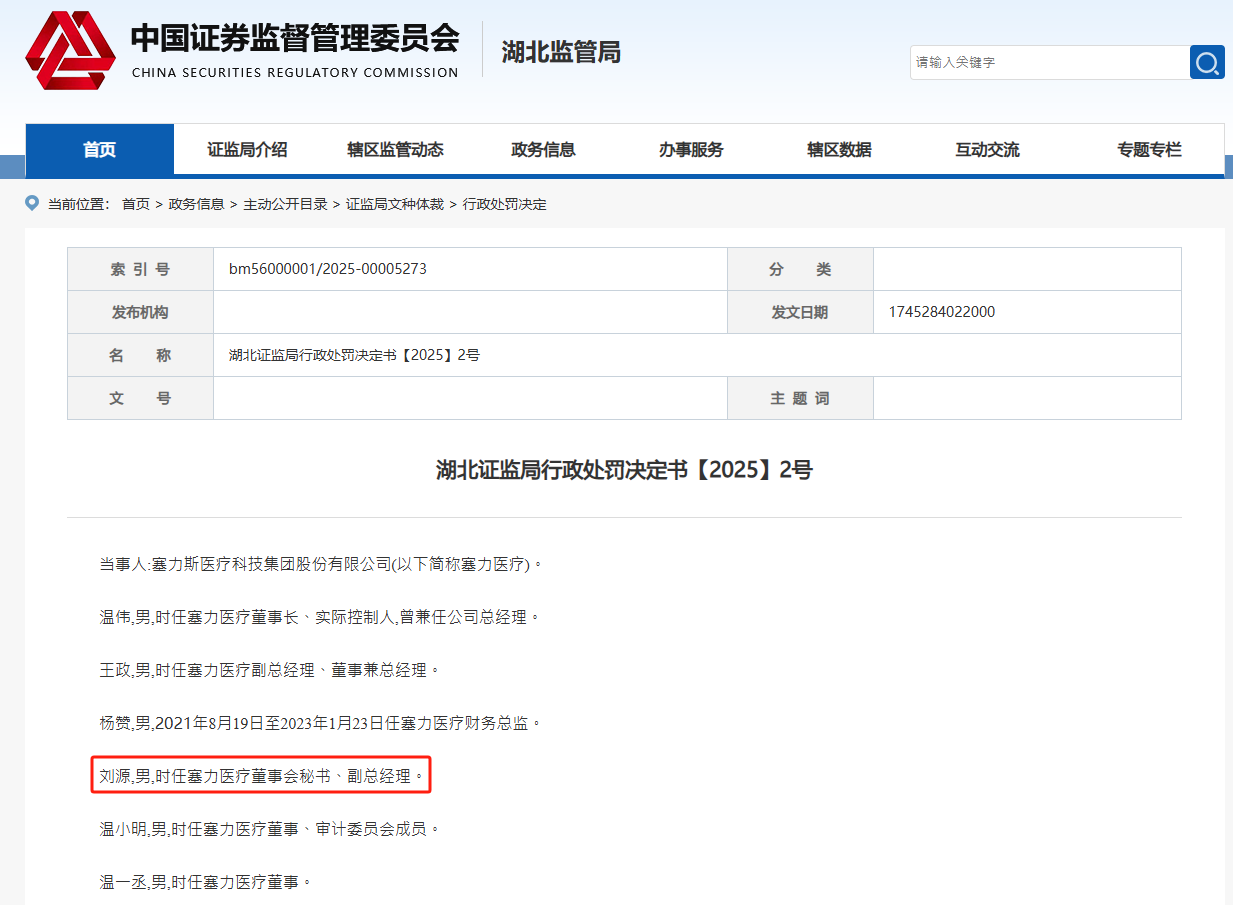1233x905 pixels.
Task: Click the document heading 湖北证监局行政处罚决定书【2025】2号
Action: coord(624,470)
